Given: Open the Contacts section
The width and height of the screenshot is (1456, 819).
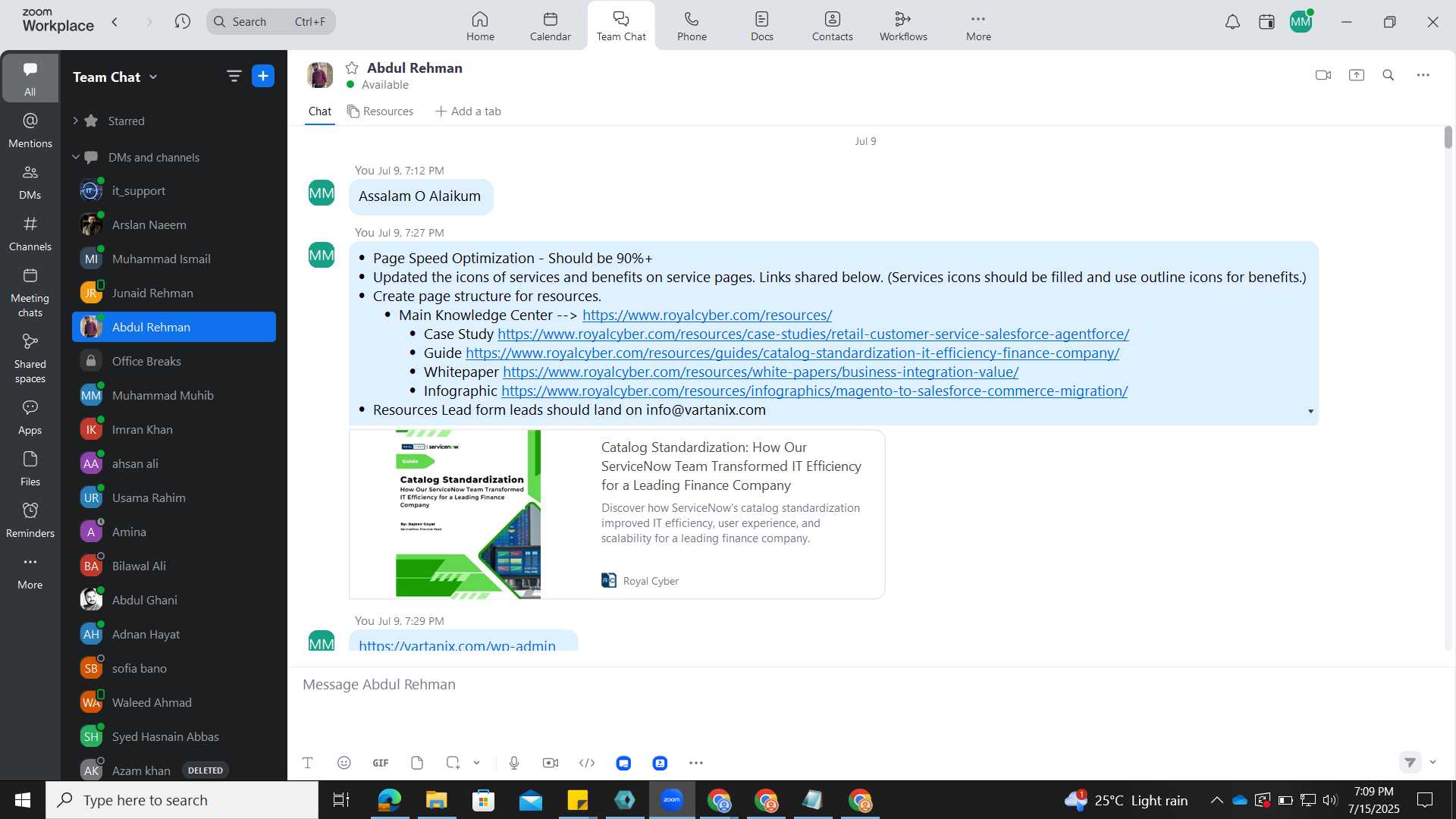Looking at the screenshot, I should 832,26.
